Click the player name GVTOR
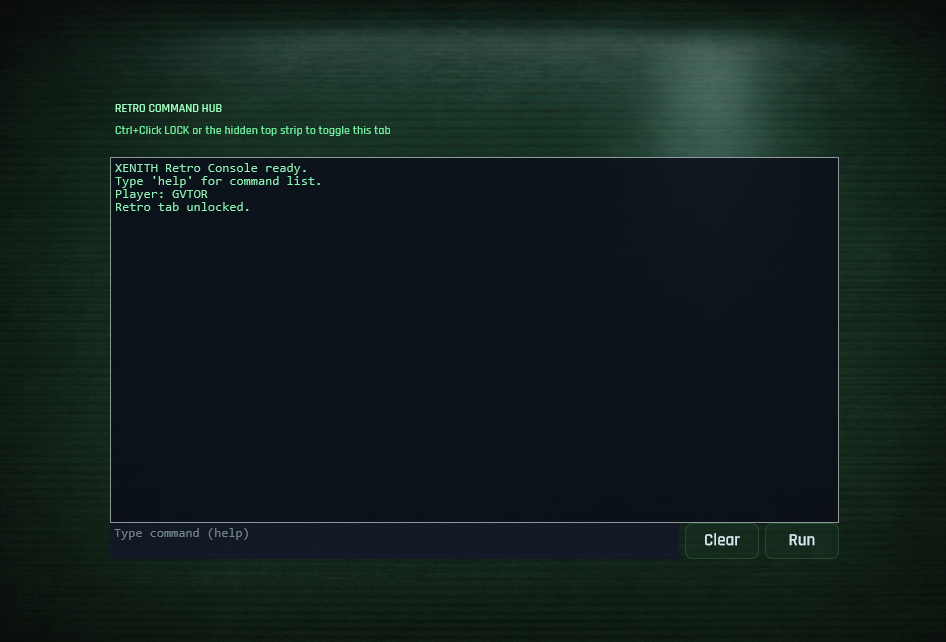 click(x=189, y=194)
